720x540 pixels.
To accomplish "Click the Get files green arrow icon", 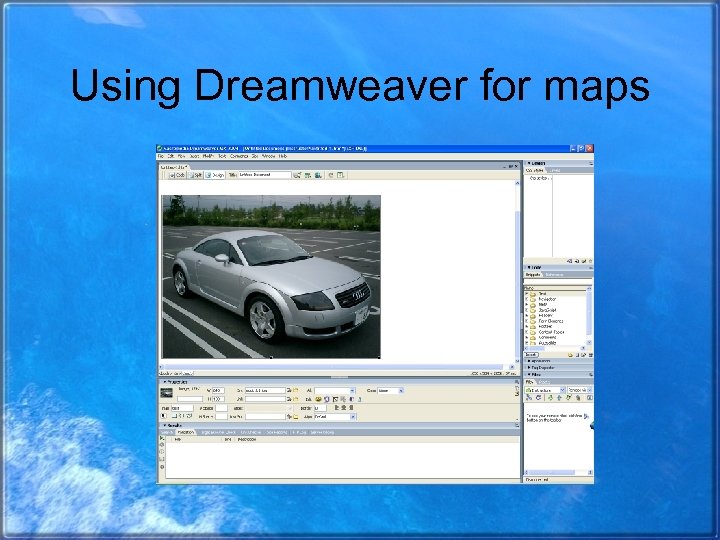I will 550,398.
